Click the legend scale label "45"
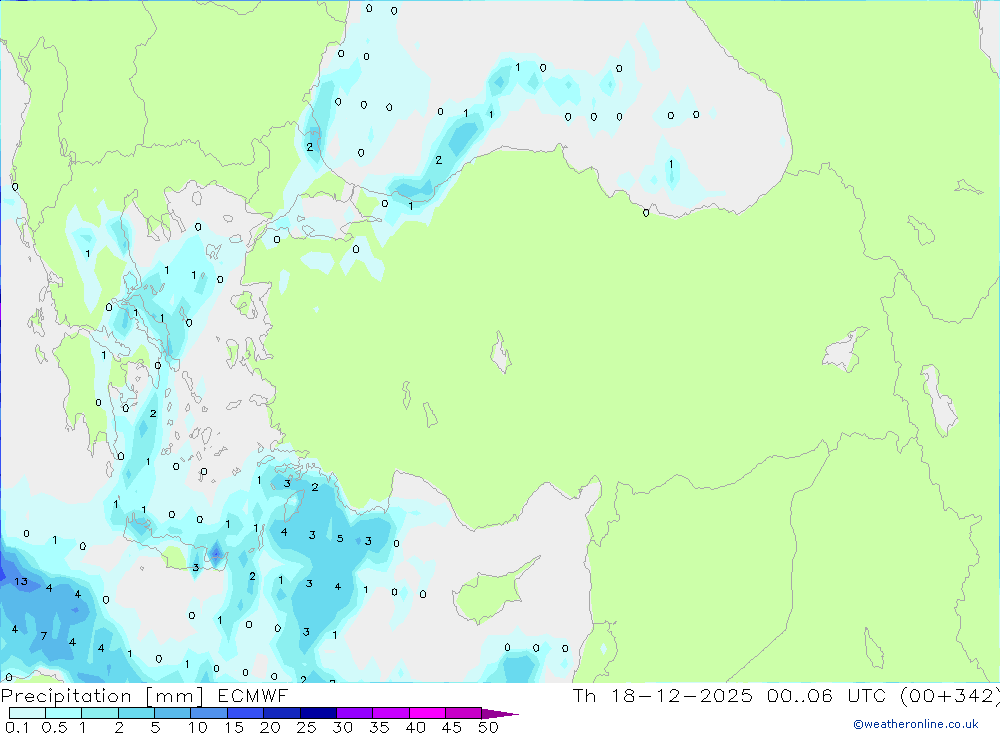This screenshot has height=733, width=1000. tap(452, 727)
